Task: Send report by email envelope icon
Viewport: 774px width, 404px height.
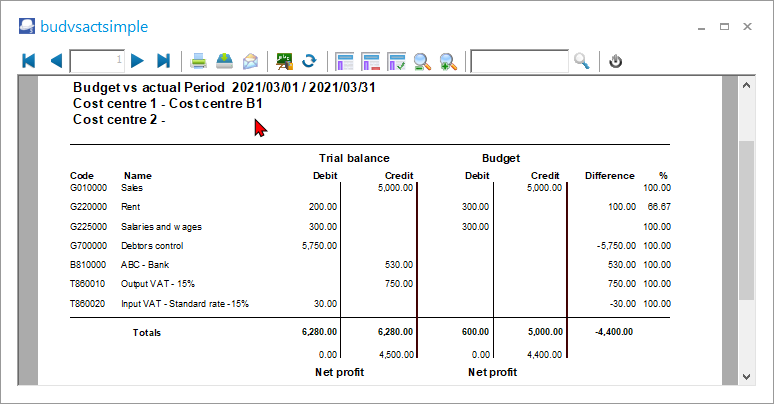Action: pyautogui.click(x=250, y=61)
